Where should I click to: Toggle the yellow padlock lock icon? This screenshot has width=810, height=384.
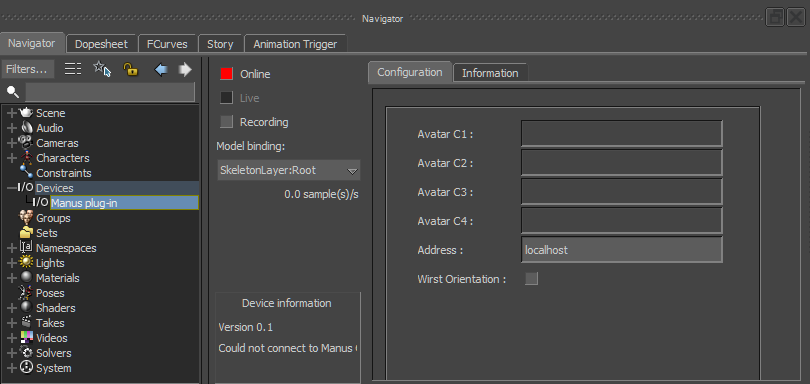131,69
